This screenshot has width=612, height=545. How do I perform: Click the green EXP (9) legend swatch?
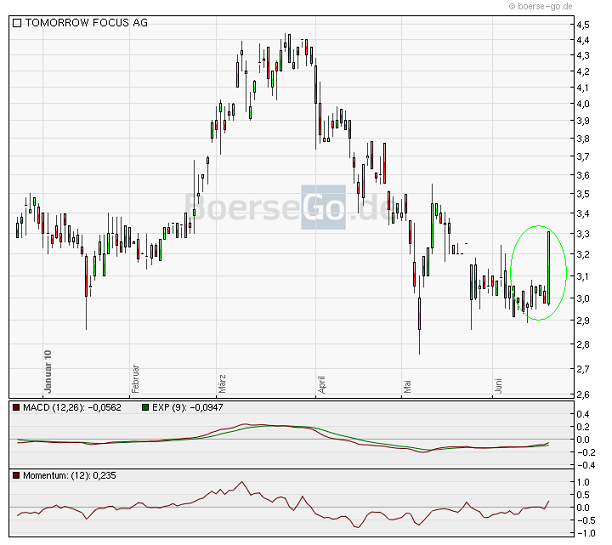(146, 408)
